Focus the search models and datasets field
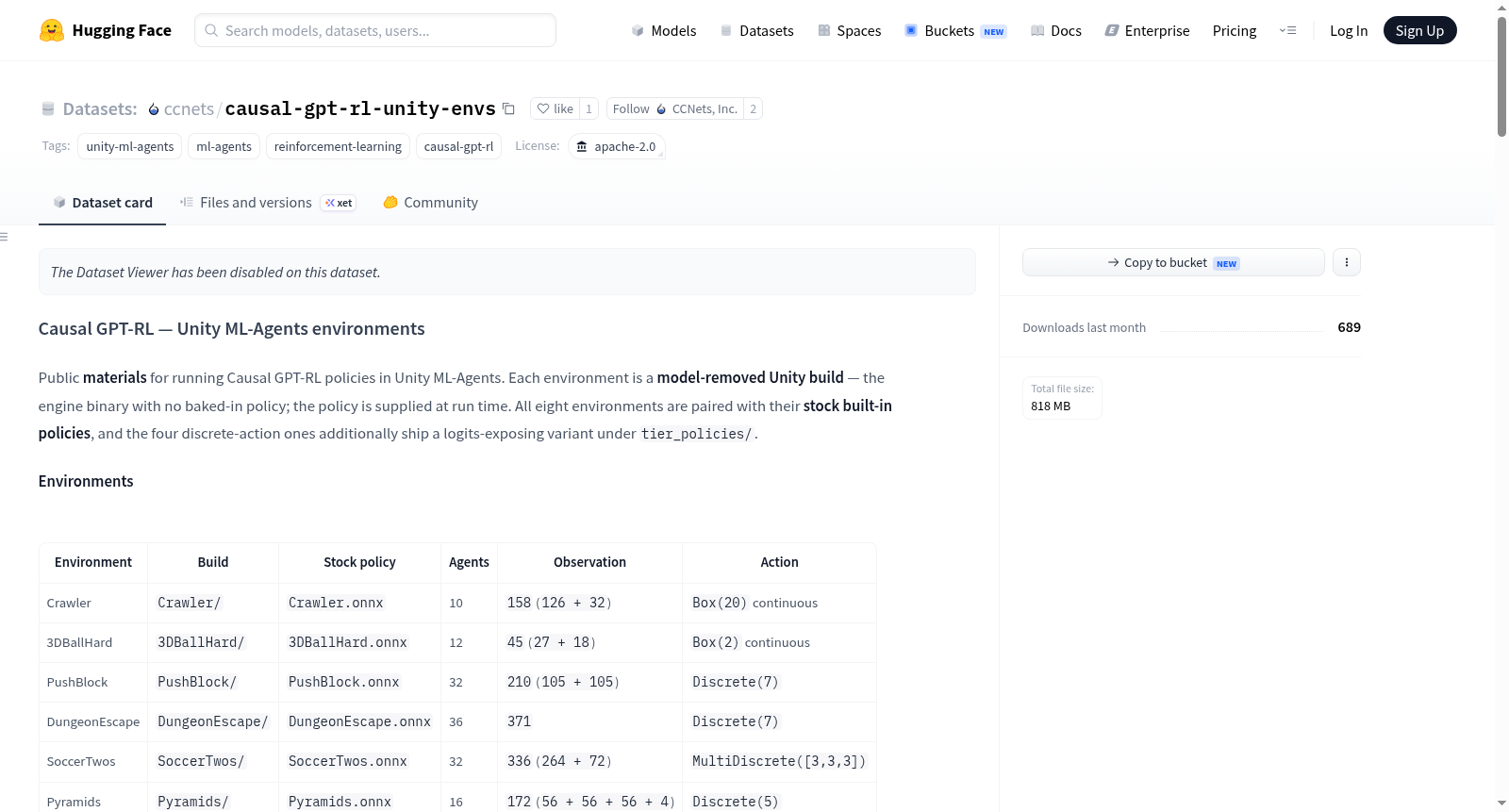Image resolution: width=1509 pixels, height=812 pixels. [375, 30]
